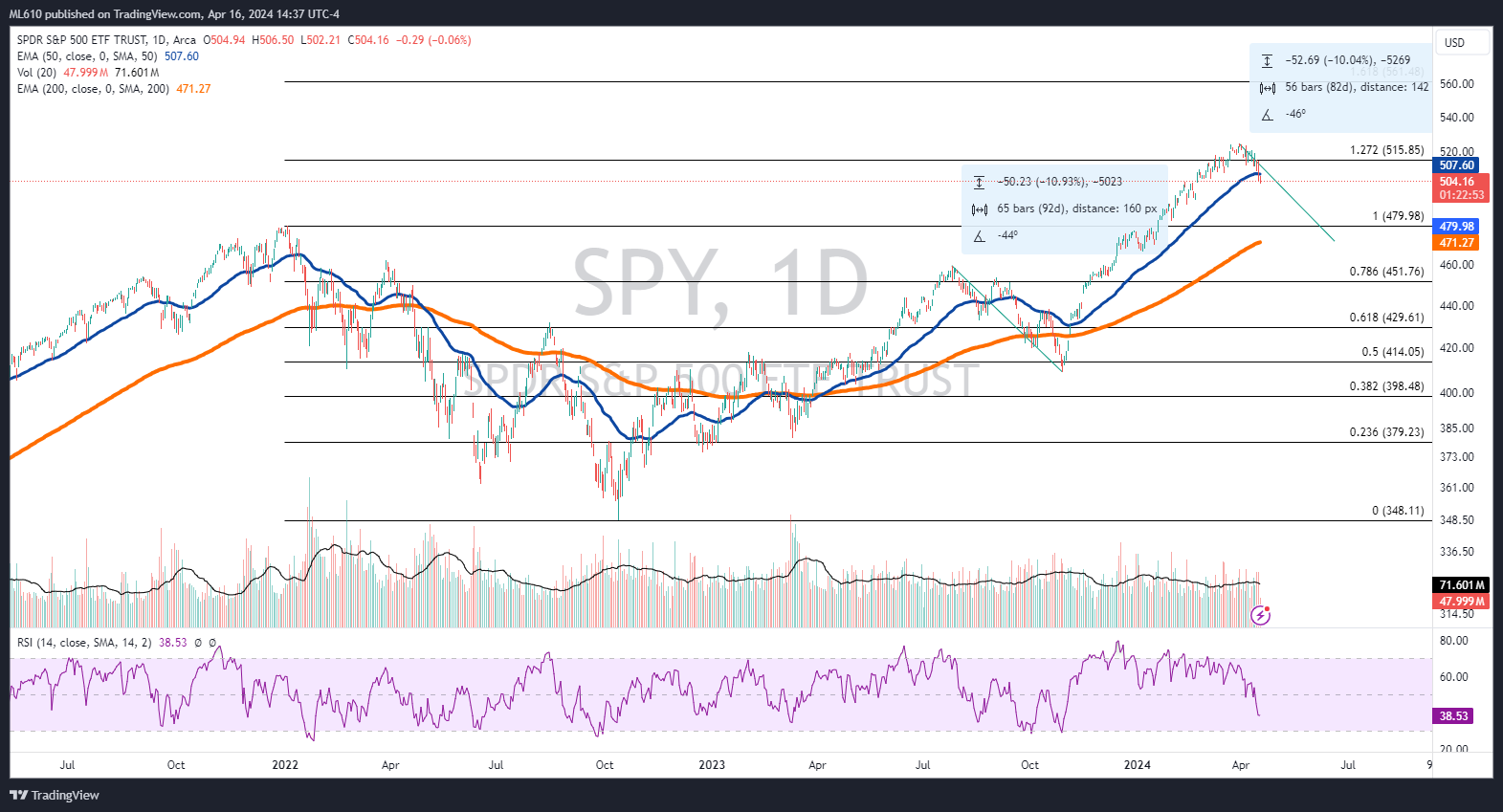Screen dimensions: 1503x812
Task: Click the blue 479.98 price tag
Action: [x=1457, y=227]
